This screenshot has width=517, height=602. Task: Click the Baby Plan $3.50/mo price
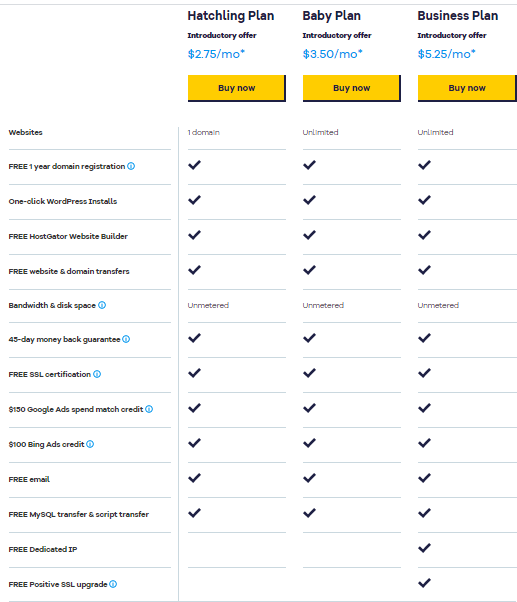332,54
